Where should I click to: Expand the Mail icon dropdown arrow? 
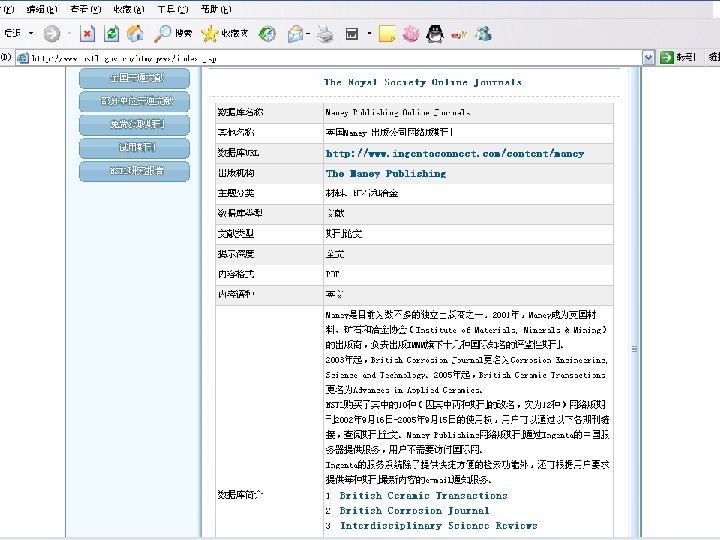tap(308, 34)
